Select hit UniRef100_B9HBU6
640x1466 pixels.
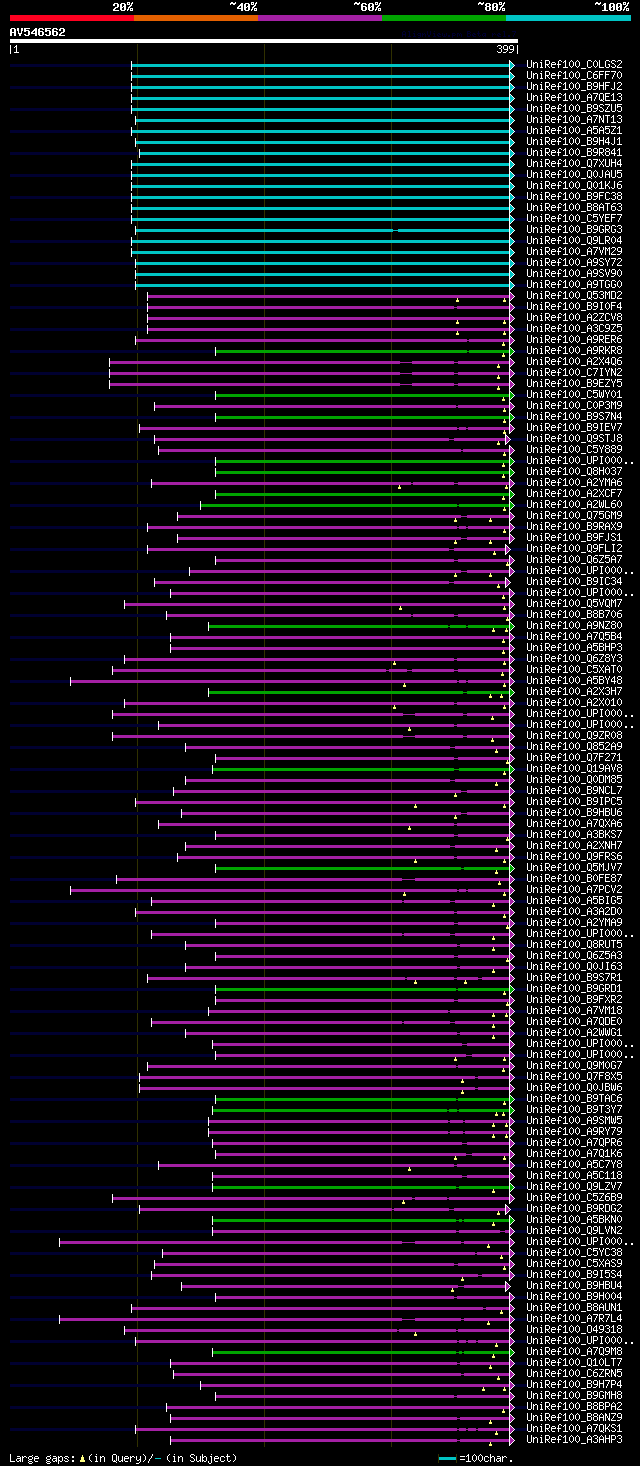[573, 813]
